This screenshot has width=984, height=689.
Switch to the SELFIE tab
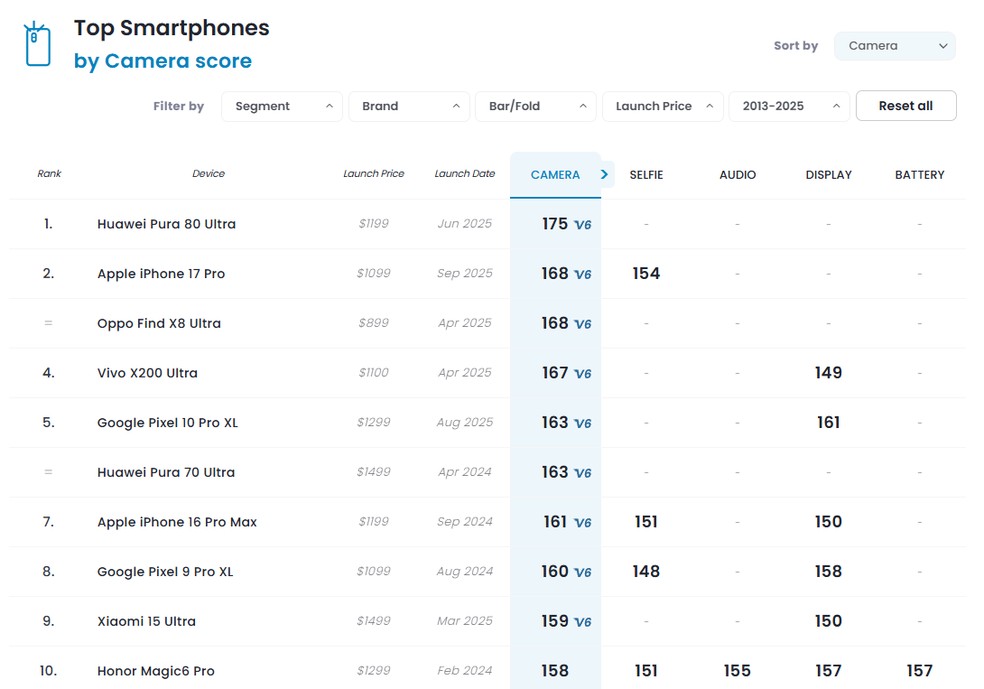click(646, 175)
